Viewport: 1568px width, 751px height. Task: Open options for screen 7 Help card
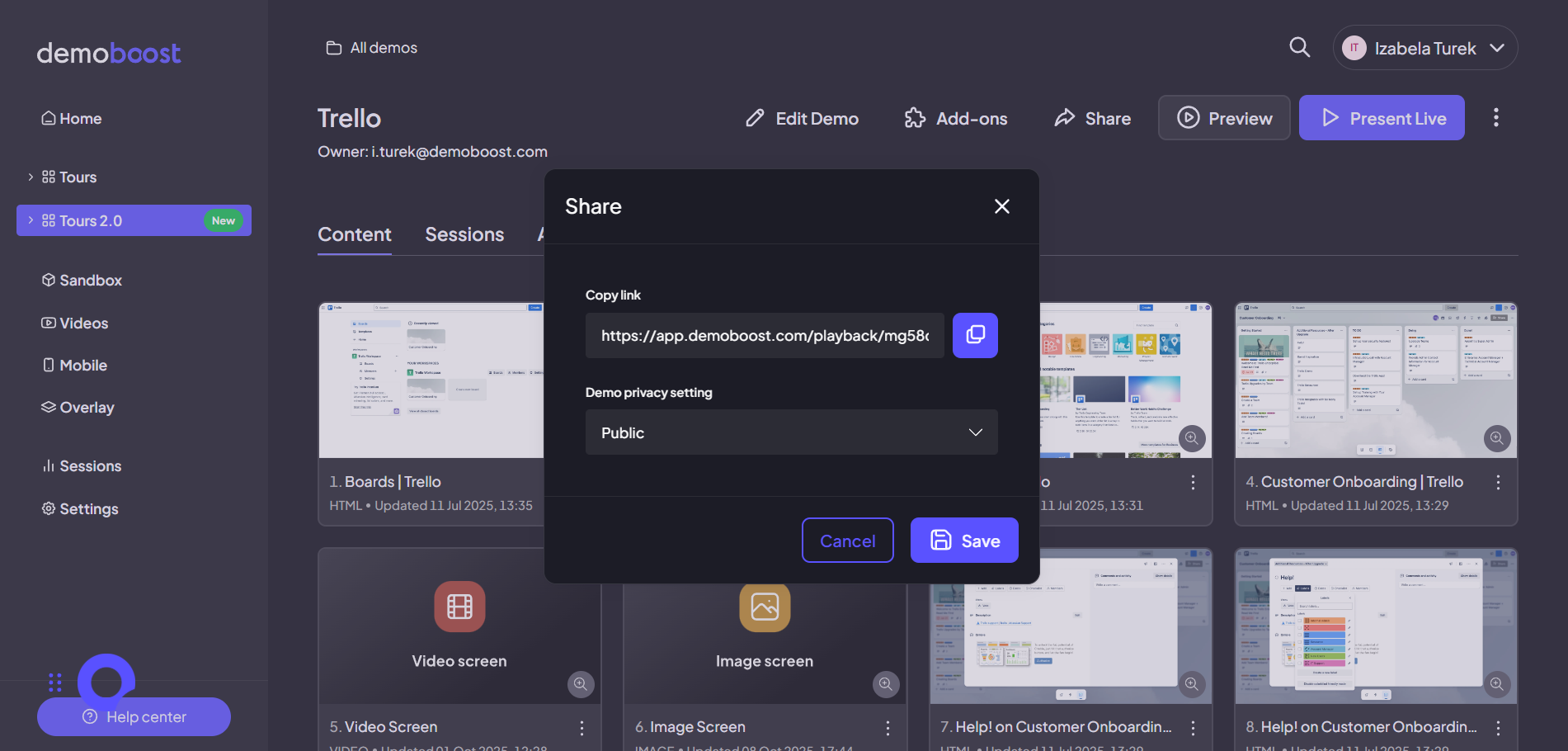[1193, 728]
